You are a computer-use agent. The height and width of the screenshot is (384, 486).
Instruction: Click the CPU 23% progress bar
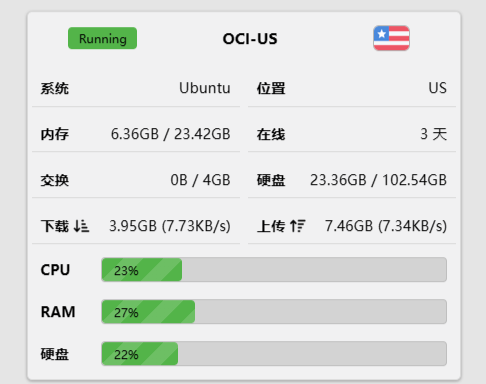click(x=274, y=270)
